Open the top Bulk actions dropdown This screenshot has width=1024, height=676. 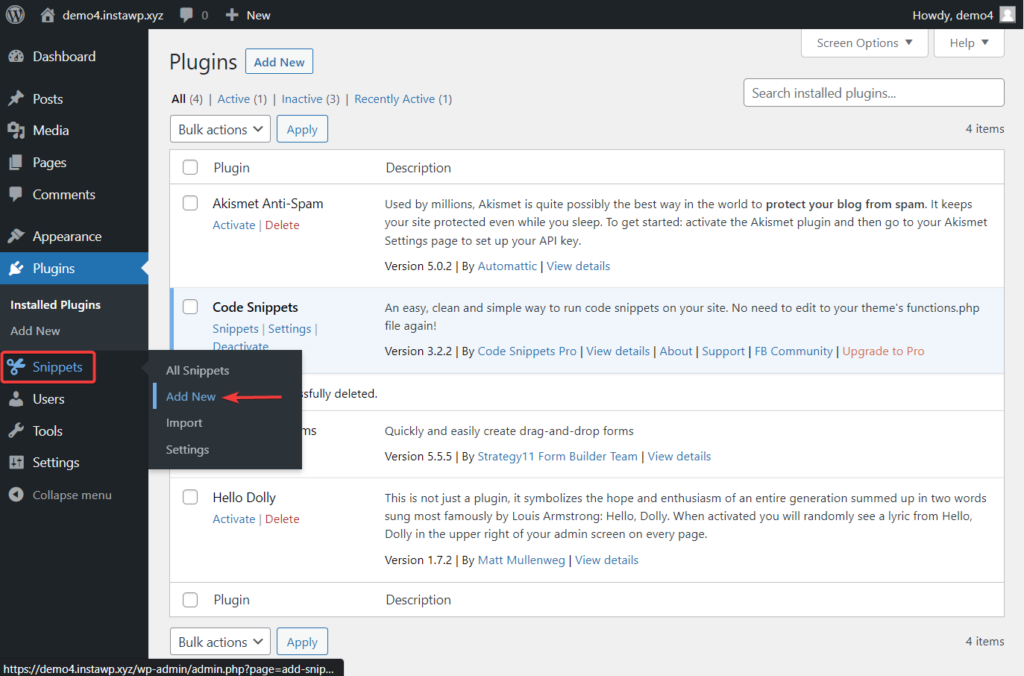coord(220,129)
